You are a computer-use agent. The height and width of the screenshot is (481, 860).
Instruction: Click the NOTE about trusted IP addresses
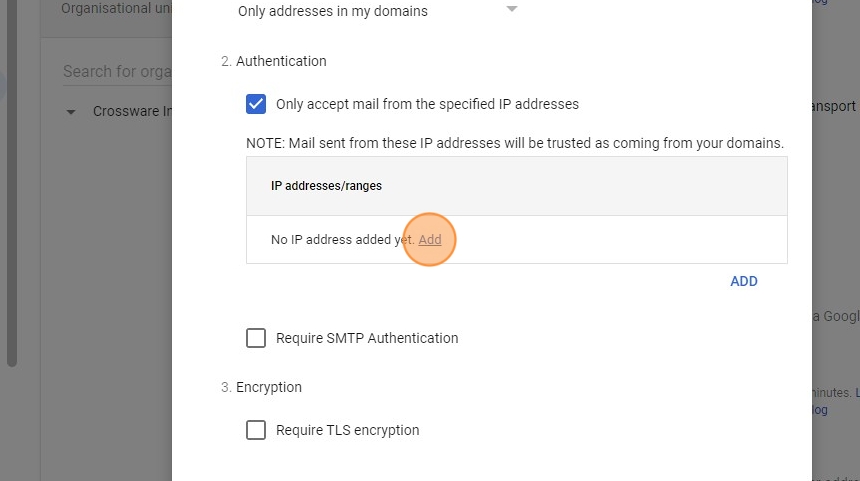pyautogui.click(x=514, y=143)
